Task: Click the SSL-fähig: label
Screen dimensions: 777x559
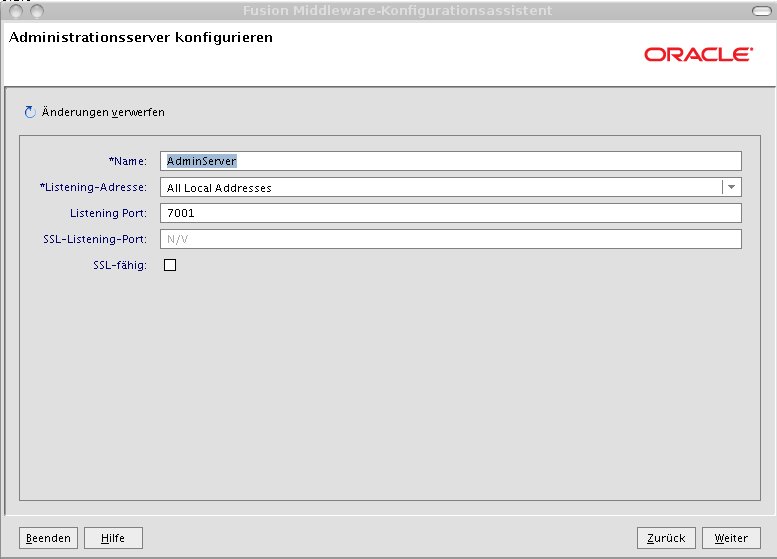Action: point(120,265)
